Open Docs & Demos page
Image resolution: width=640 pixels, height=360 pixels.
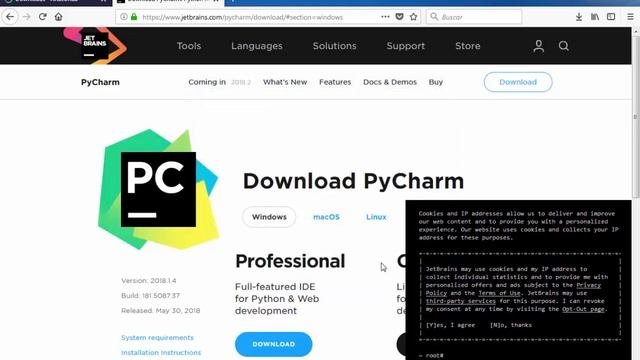point(390,82)
